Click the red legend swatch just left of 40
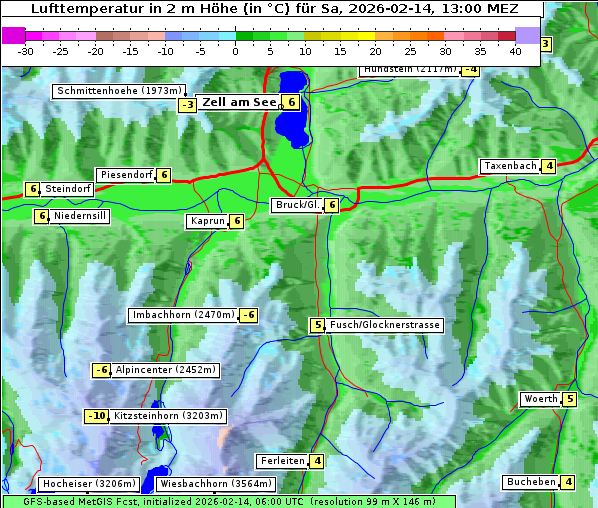The image size is (598, 508). [507, 36]
